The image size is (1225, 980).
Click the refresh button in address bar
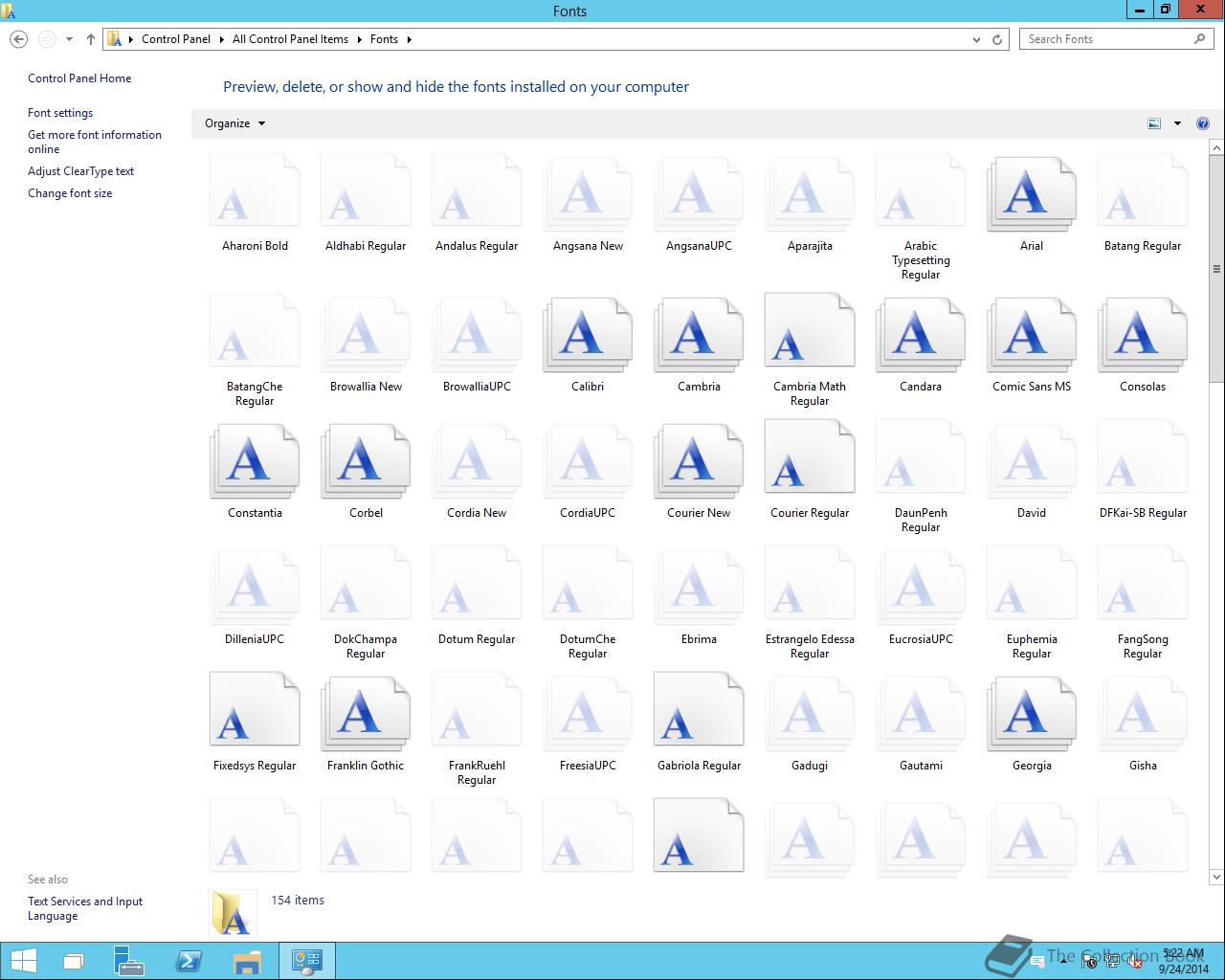[x=997, y=39]
